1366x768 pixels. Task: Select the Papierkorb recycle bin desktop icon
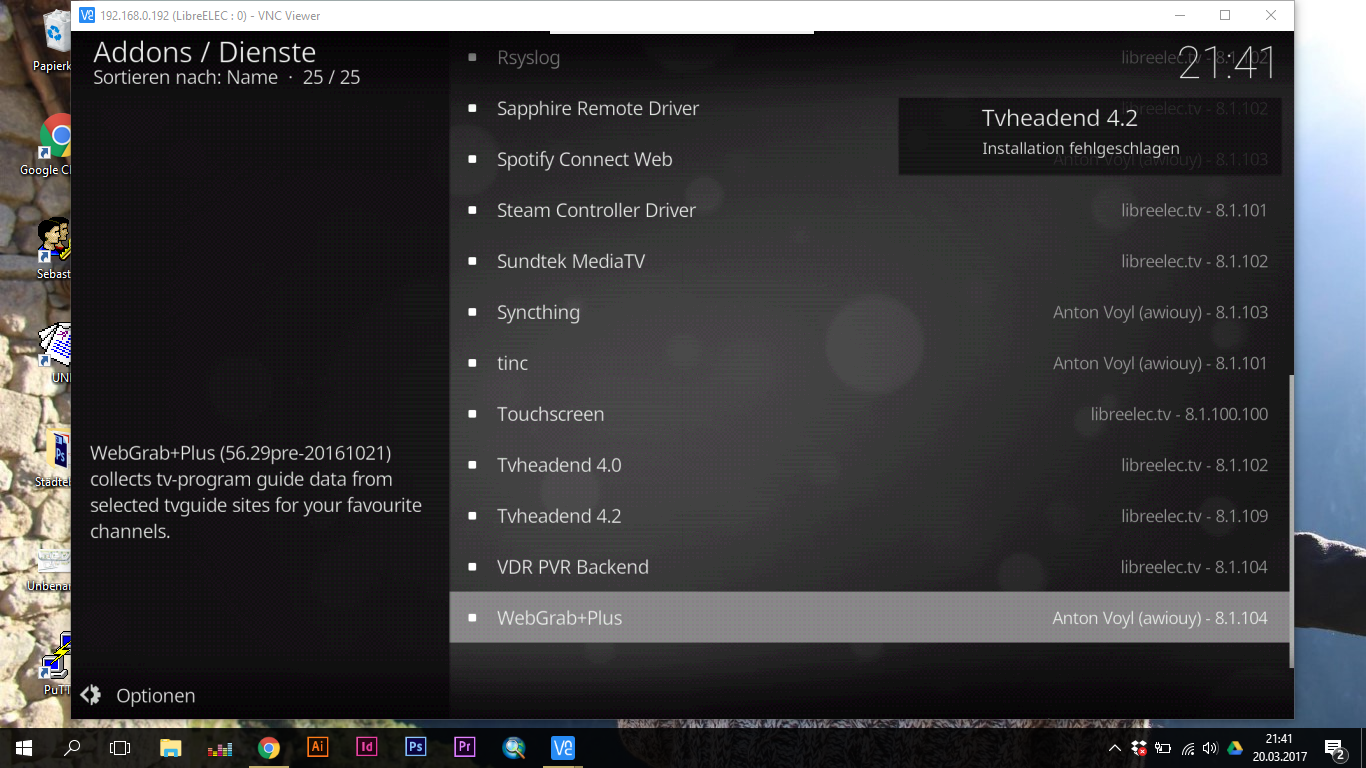click(52, 42)
